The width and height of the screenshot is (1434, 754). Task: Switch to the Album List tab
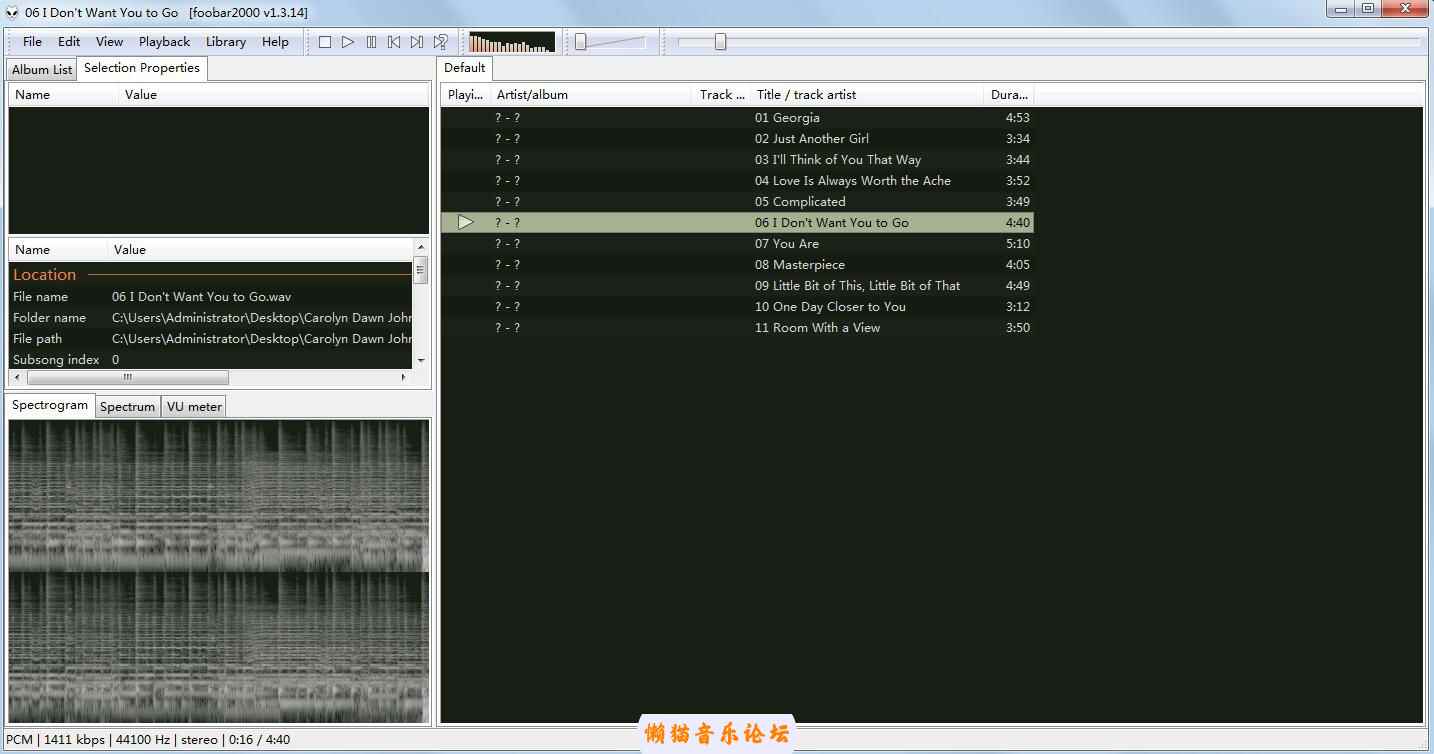(x=42, y=70)
